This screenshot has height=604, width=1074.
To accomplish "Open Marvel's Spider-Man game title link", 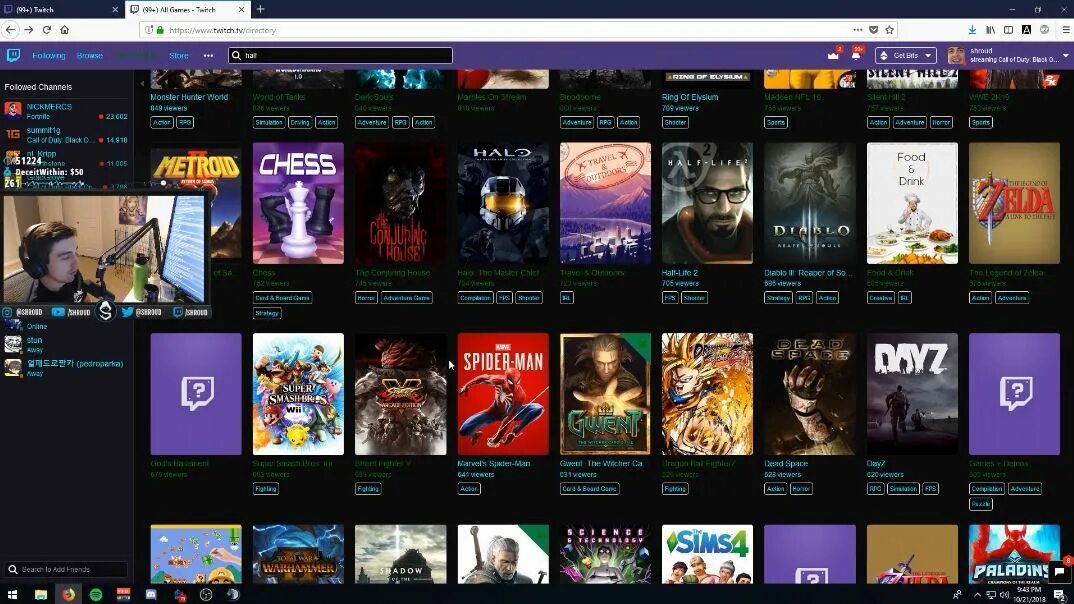I will pyautogui.click(x=493, y=464).
